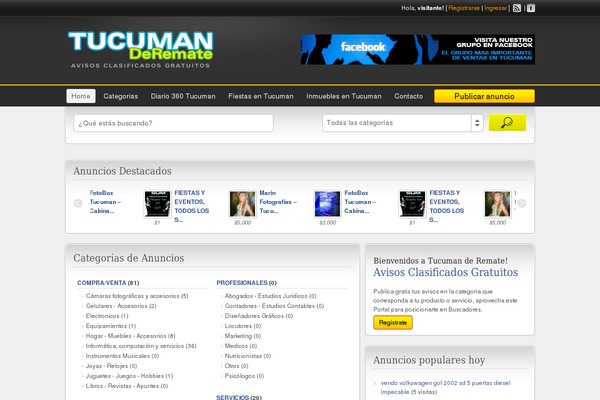The height and width of the screenshot is (400, 600).
Task: Open Inmuebles en Tucuman menu item
Action: [x=344, y=96]
